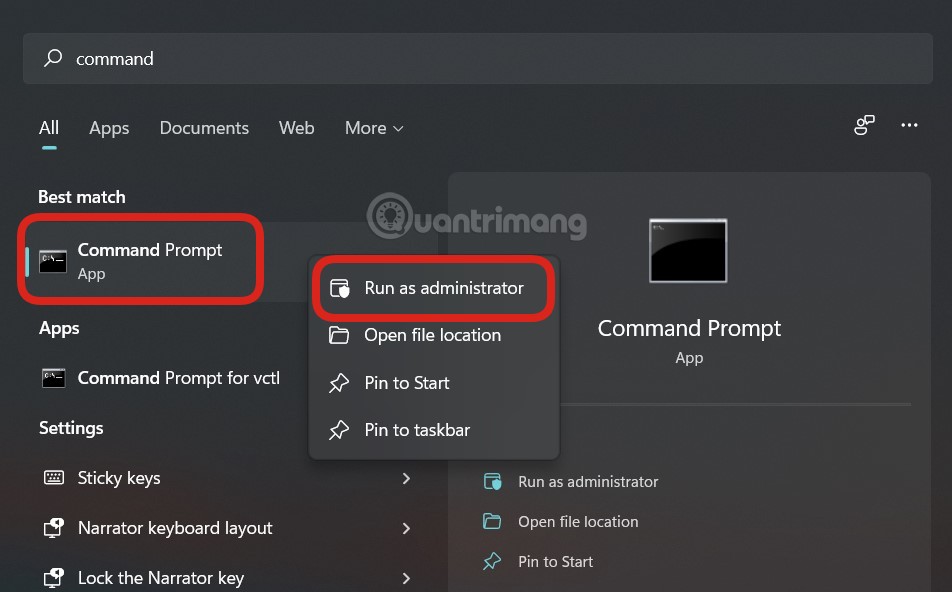This screenshot has width=952, height=592.
Task: Expand the Sticky keys chevron arrow
Action: [x=406, y=478]
